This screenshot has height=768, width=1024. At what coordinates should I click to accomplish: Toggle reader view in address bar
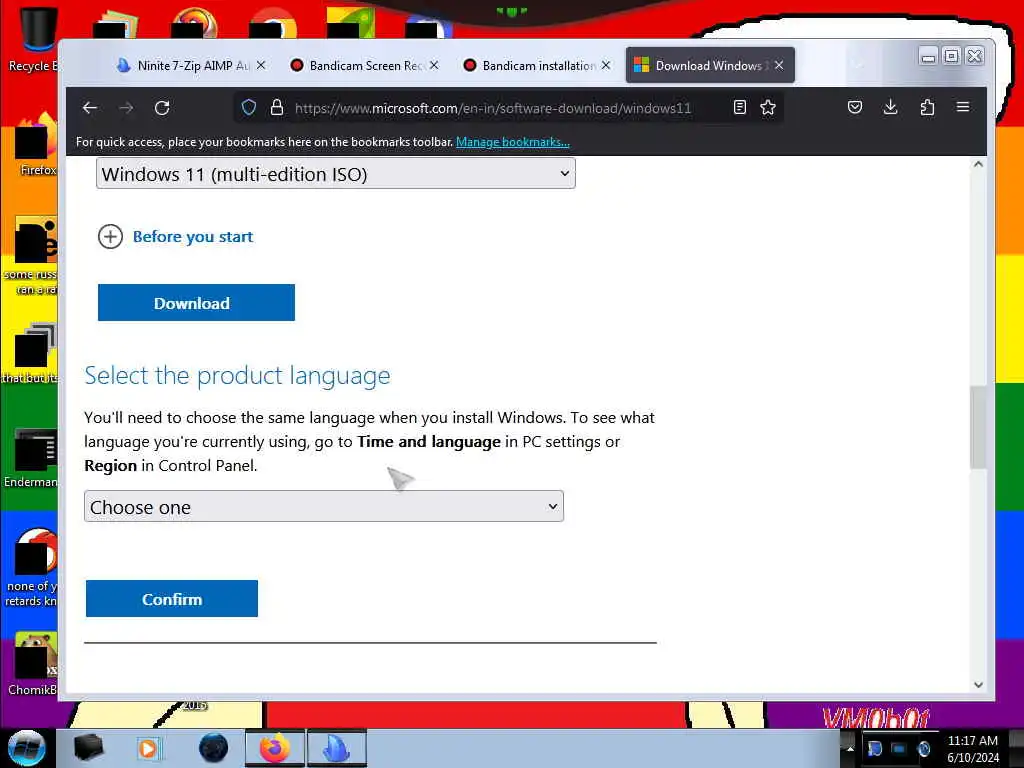(739, 107)
